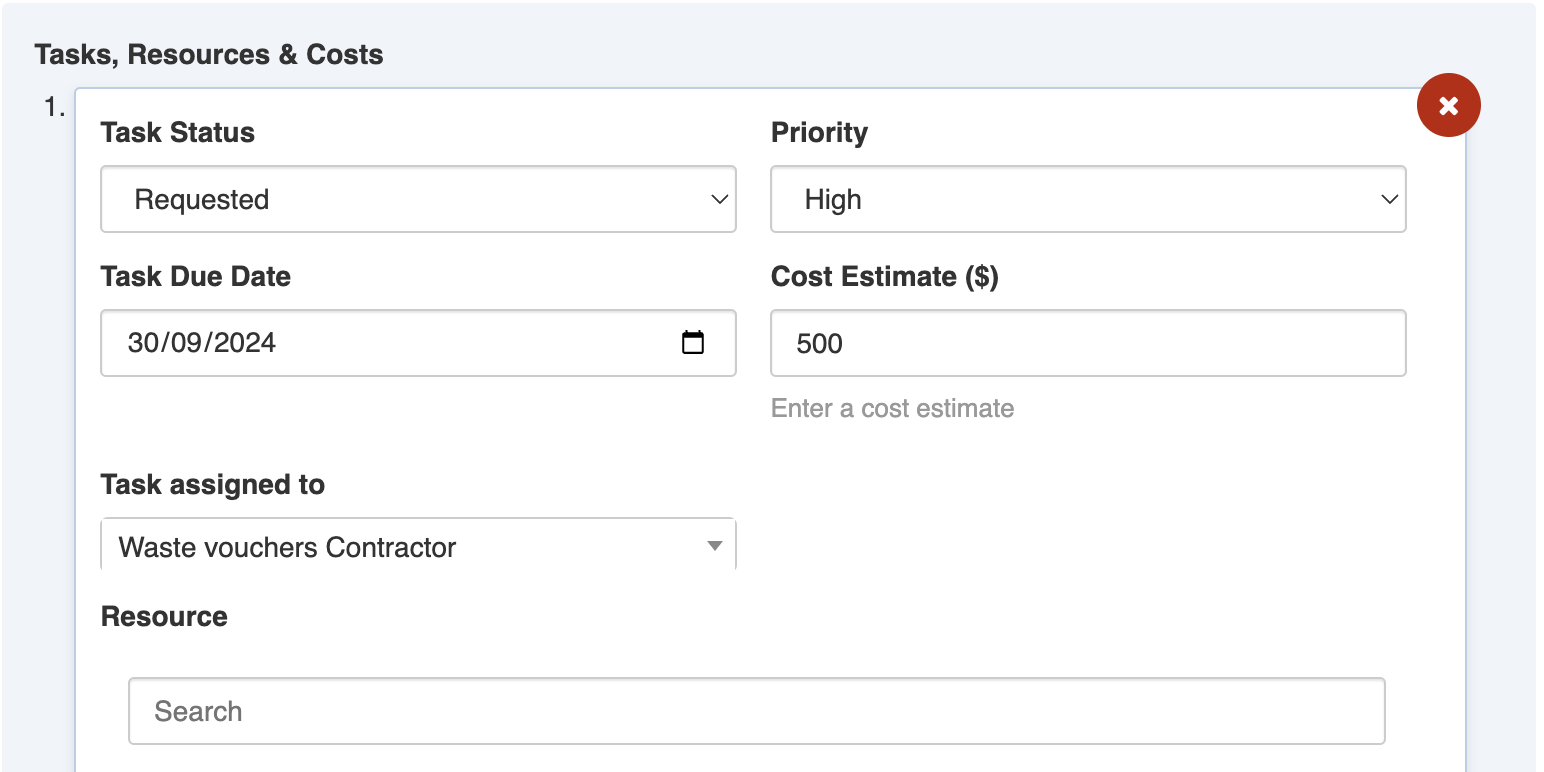Image resolution: width=1544 pixels, height=772 pixels.
Task: Open the Task assigned to dropdown arrow
Action: point(714,546)
